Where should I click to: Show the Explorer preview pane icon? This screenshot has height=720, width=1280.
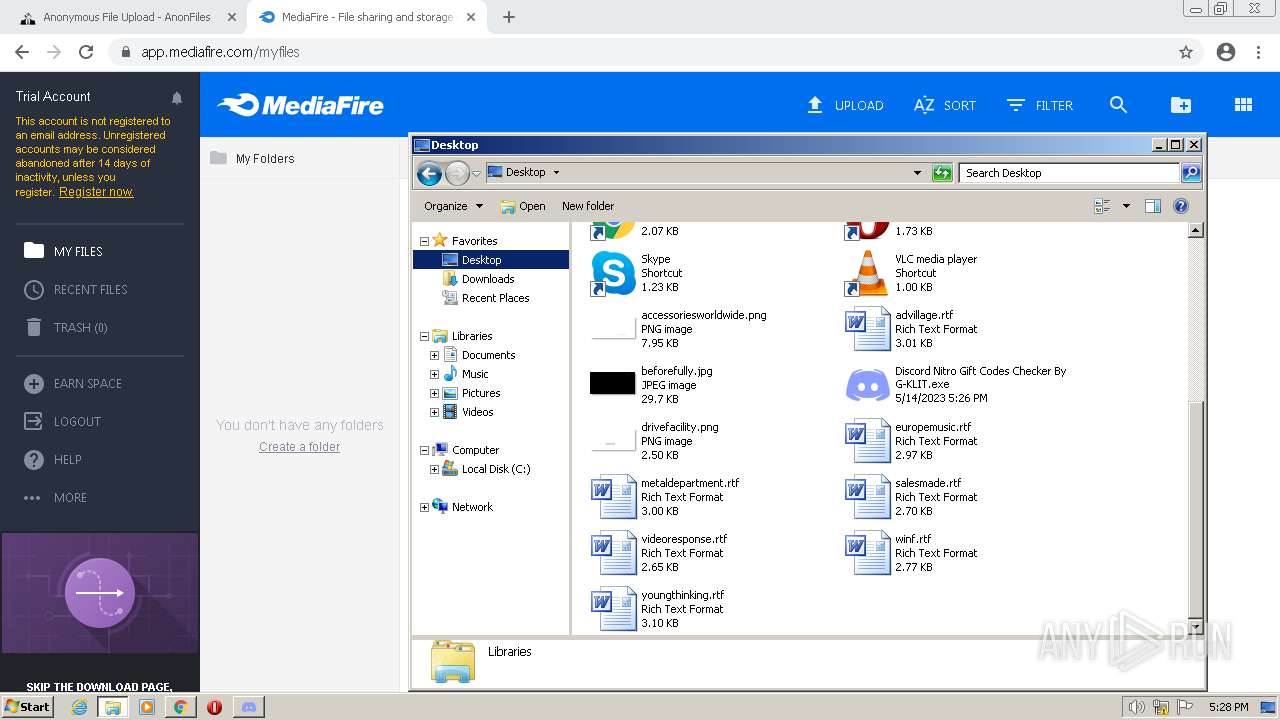(x=1152, y=206)
